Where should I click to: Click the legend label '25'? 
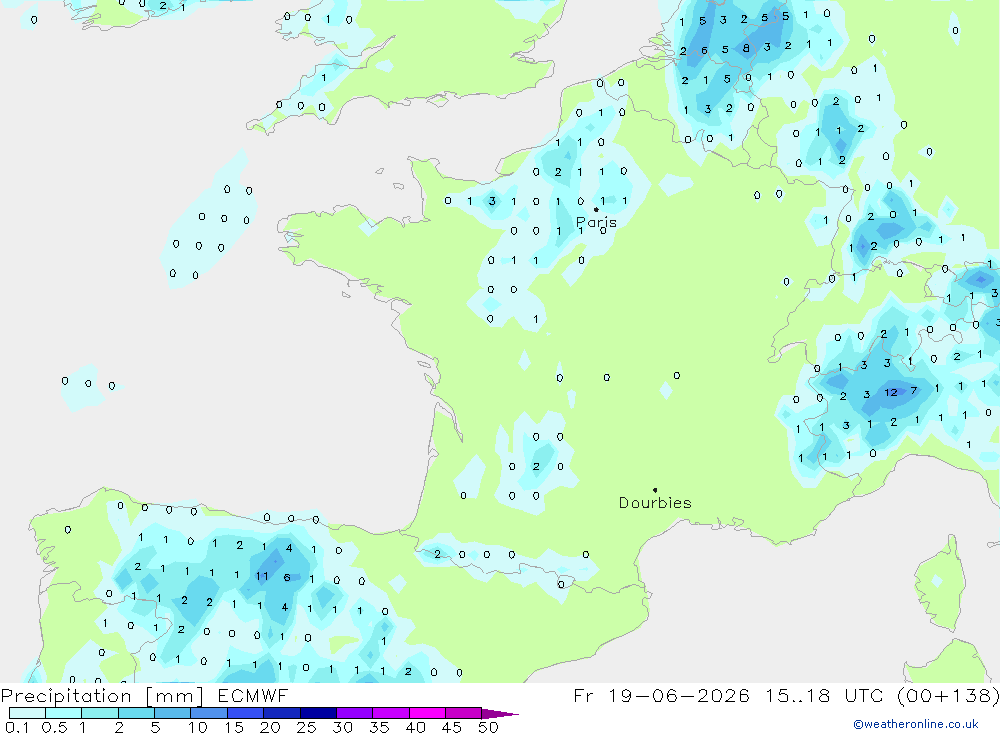click(306, 727)
